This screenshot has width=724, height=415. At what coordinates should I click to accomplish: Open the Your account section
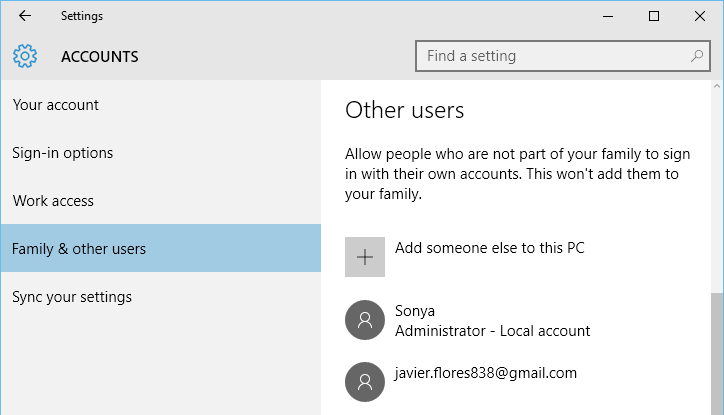tap(56, 105)
